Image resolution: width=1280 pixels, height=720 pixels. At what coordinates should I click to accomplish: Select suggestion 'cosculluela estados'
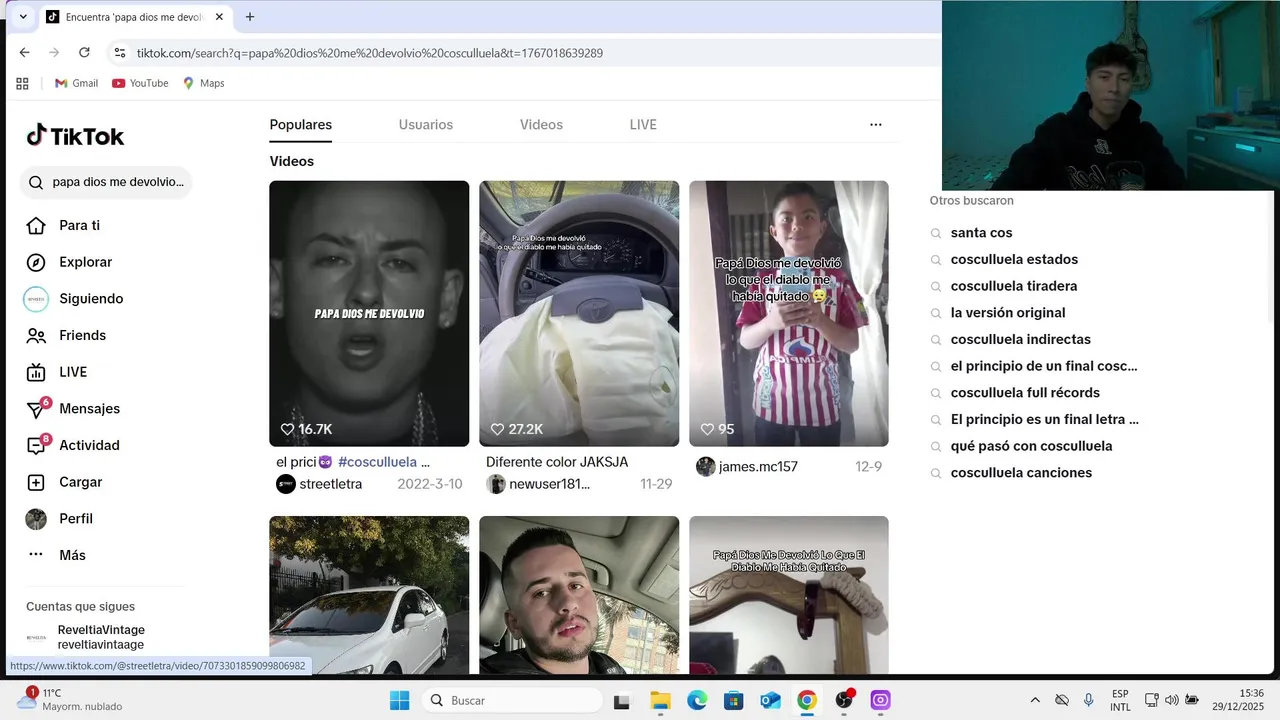pyautogui.click(x=1014, y=260)
